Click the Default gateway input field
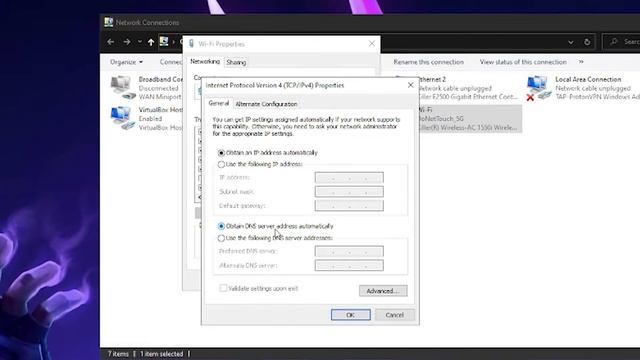640x360 pixels. pyautogui.click(x=349, y=206)
